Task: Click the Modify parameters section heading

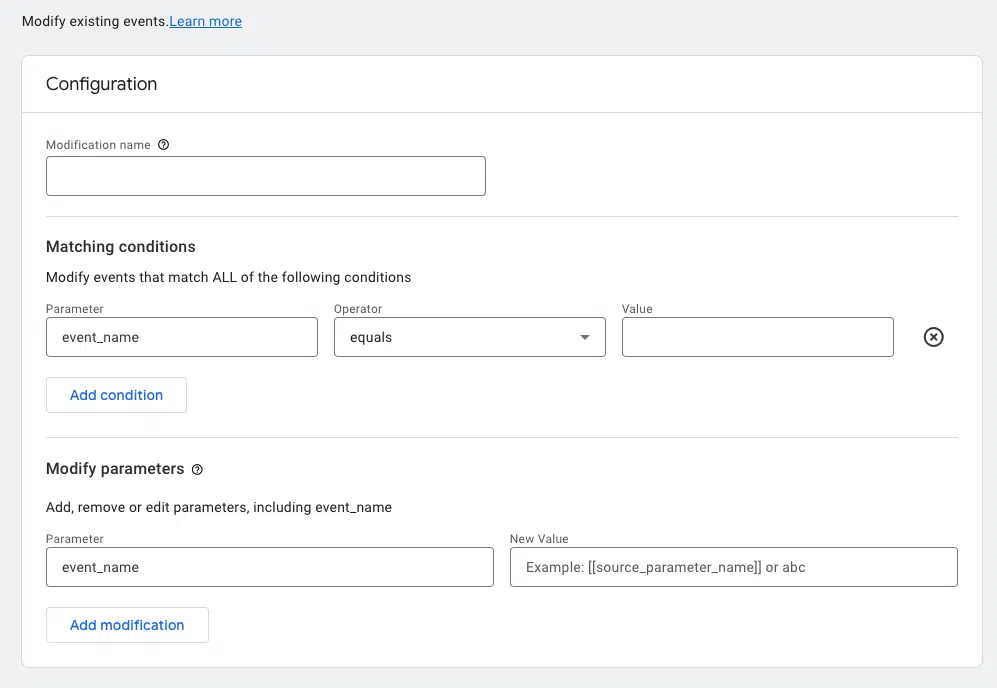Action: (x=115, y=469)
